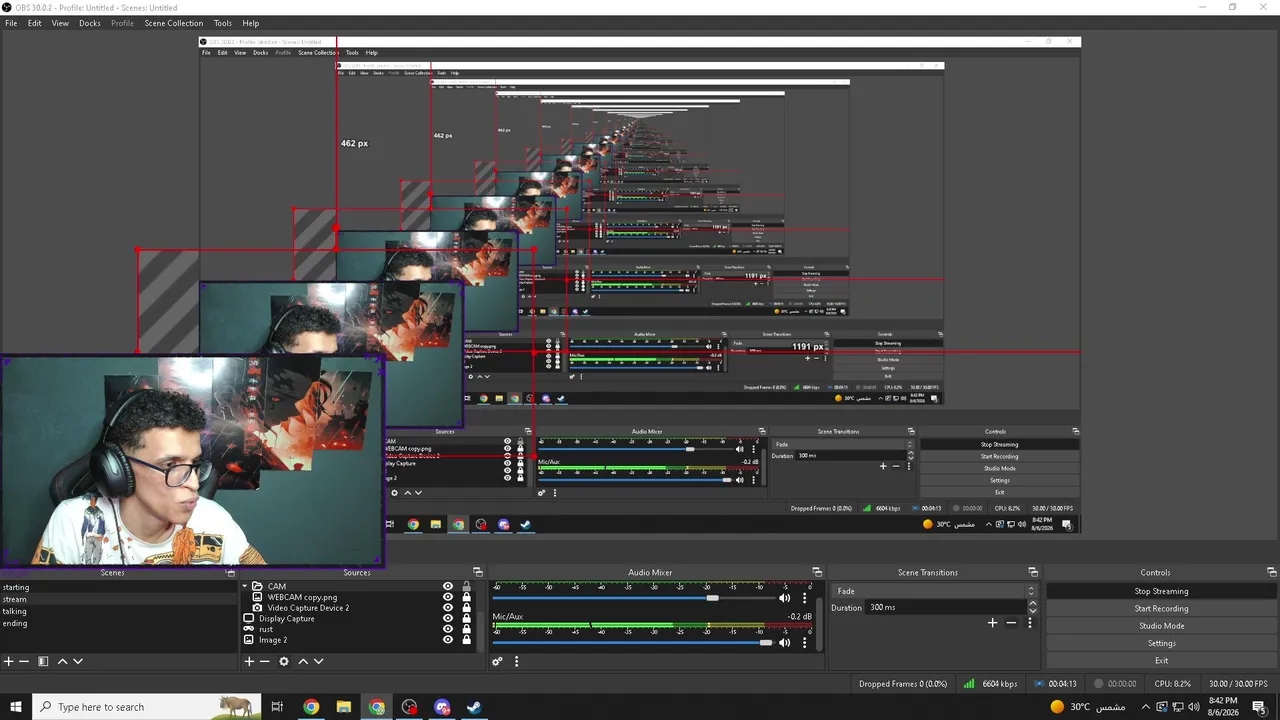This screenshot has width=1280, height=720.
Task: Move selected scene up in Scenes dock
Action: point(62,661)
